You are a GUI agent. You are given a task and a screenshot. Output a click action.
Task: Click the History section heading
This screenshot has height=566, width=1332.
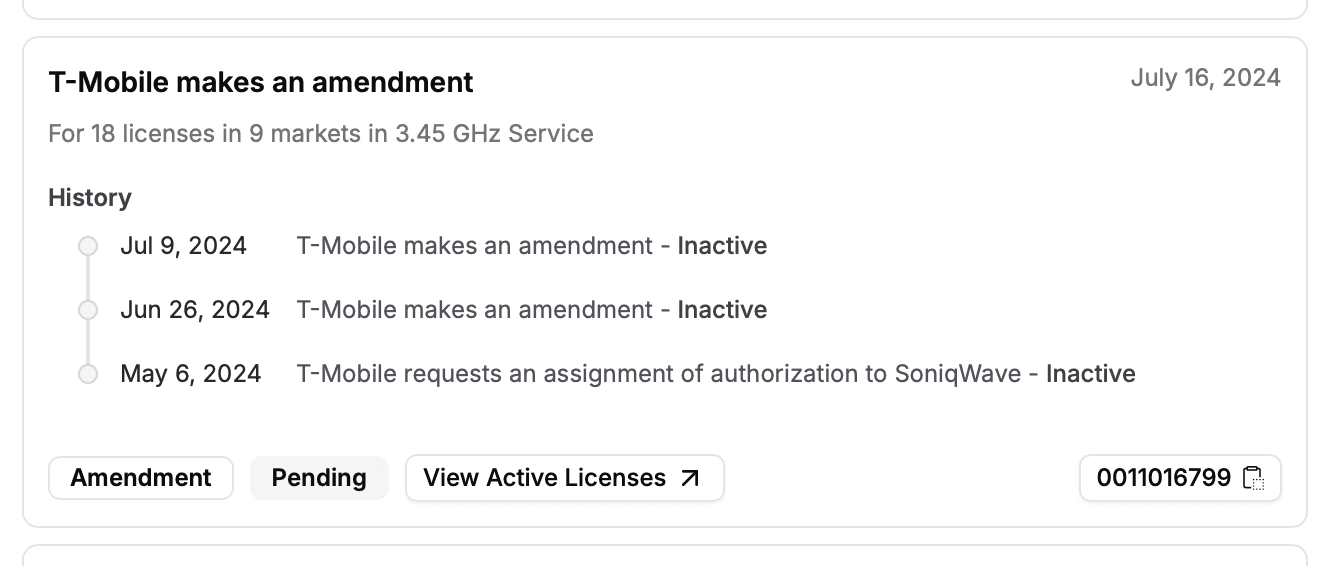click(90, 198)
